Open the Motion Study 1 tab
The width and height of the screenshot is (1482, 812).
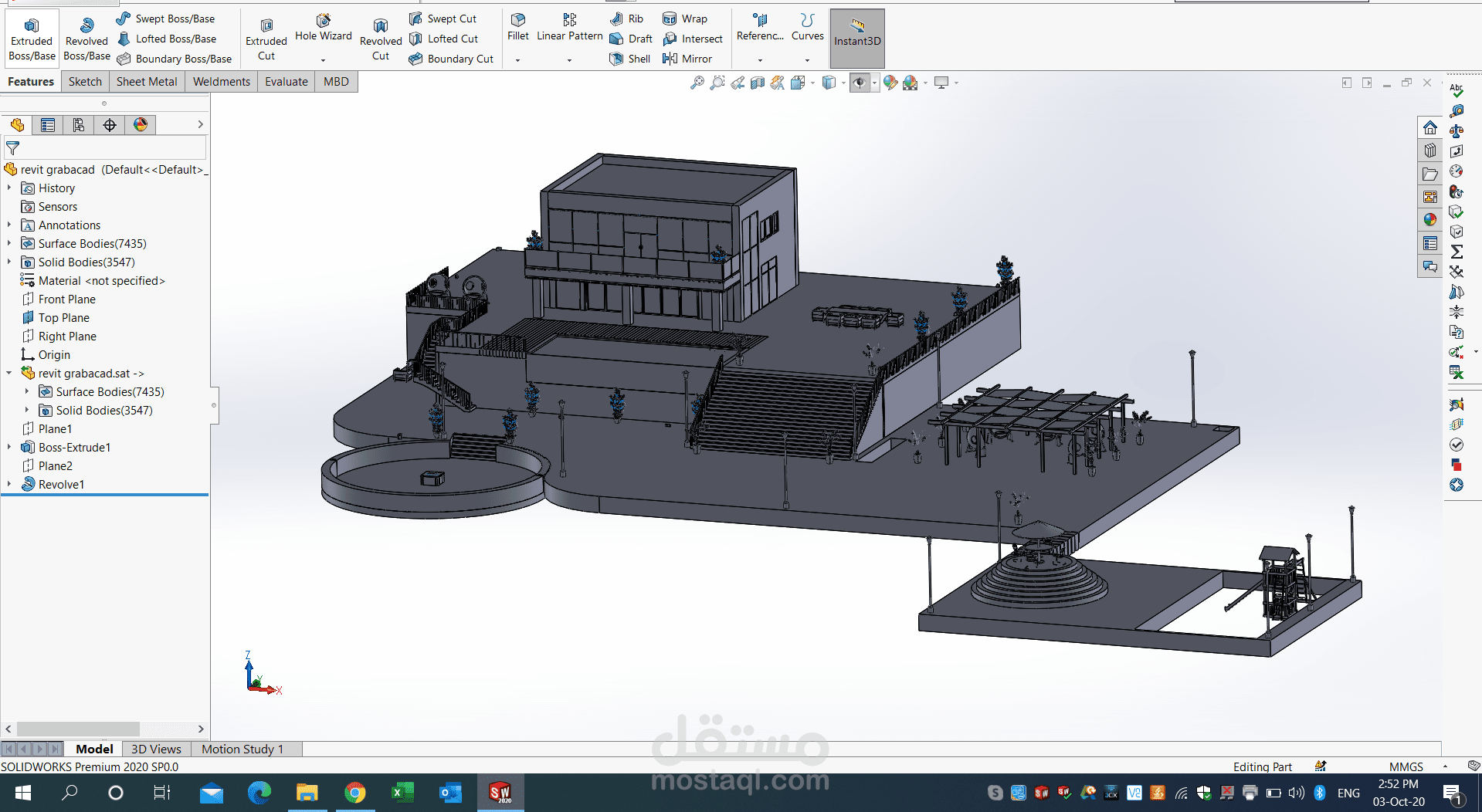[x=242, y=749]
